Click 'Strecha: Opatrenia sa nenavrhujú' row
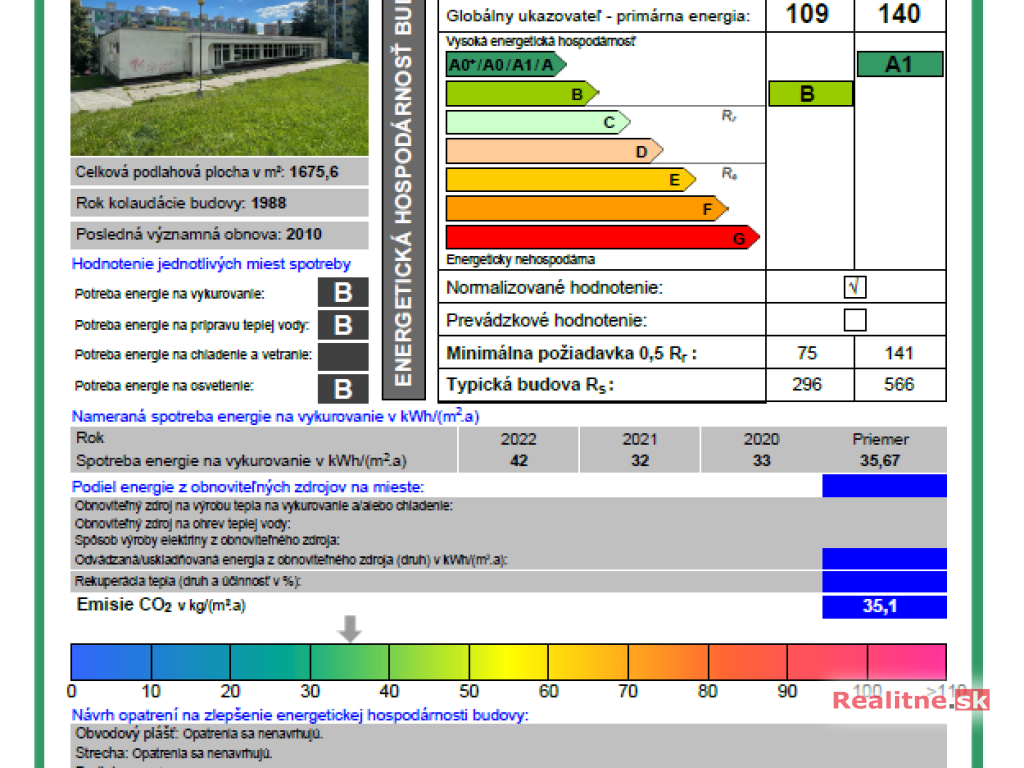The width and height of the screenshot is (1024, 768). [509, 753]
